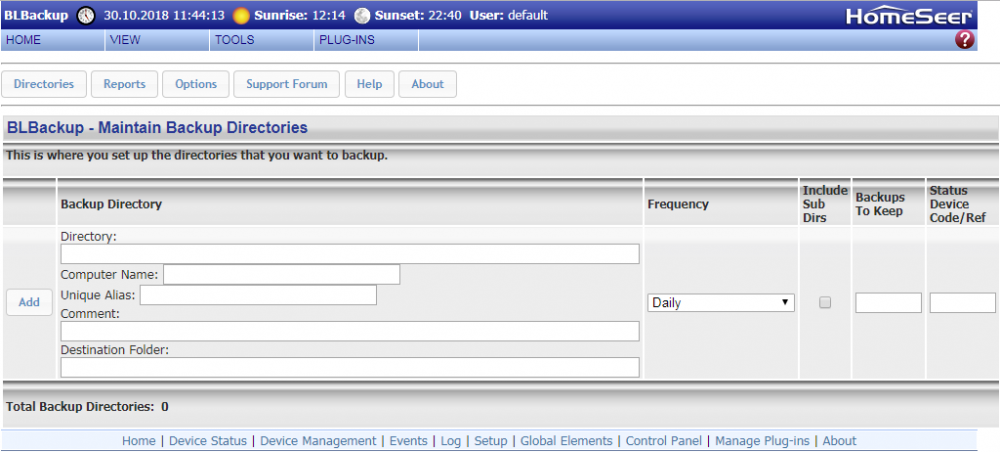1000x452 pixels.
Task: Focus the Computer Name text field
Action: pyautogui.click(x=281, y=274)
